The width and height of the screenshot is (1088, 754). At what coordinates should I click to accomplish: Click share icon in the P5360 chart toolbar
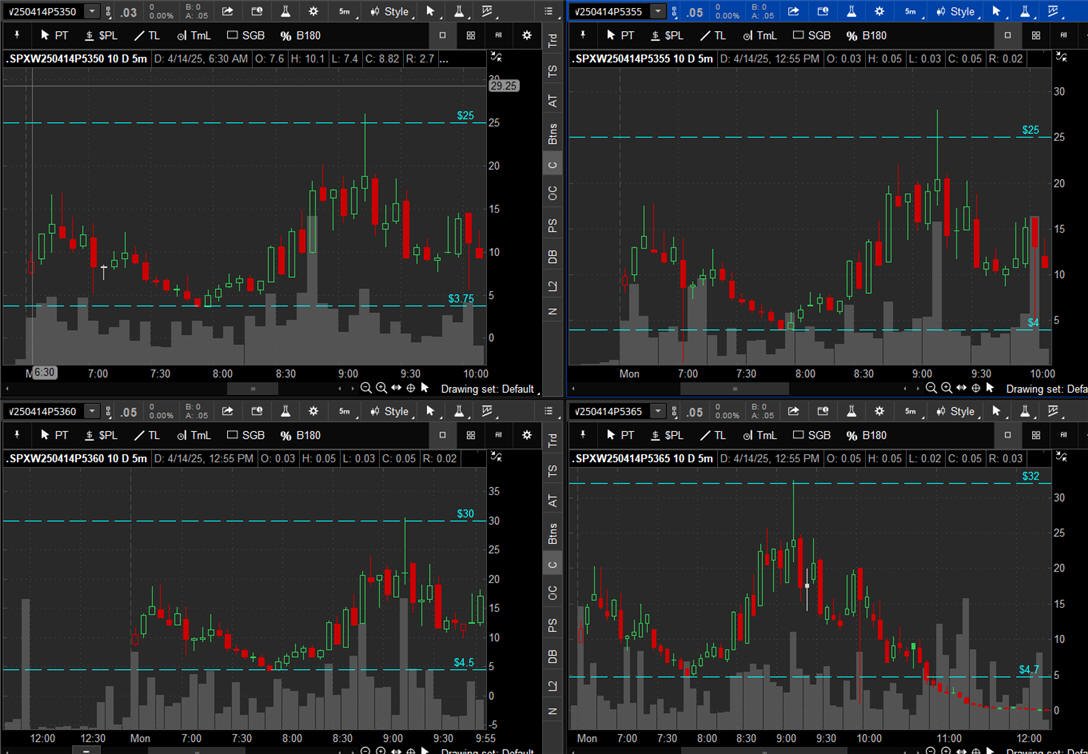coord(228,411)
